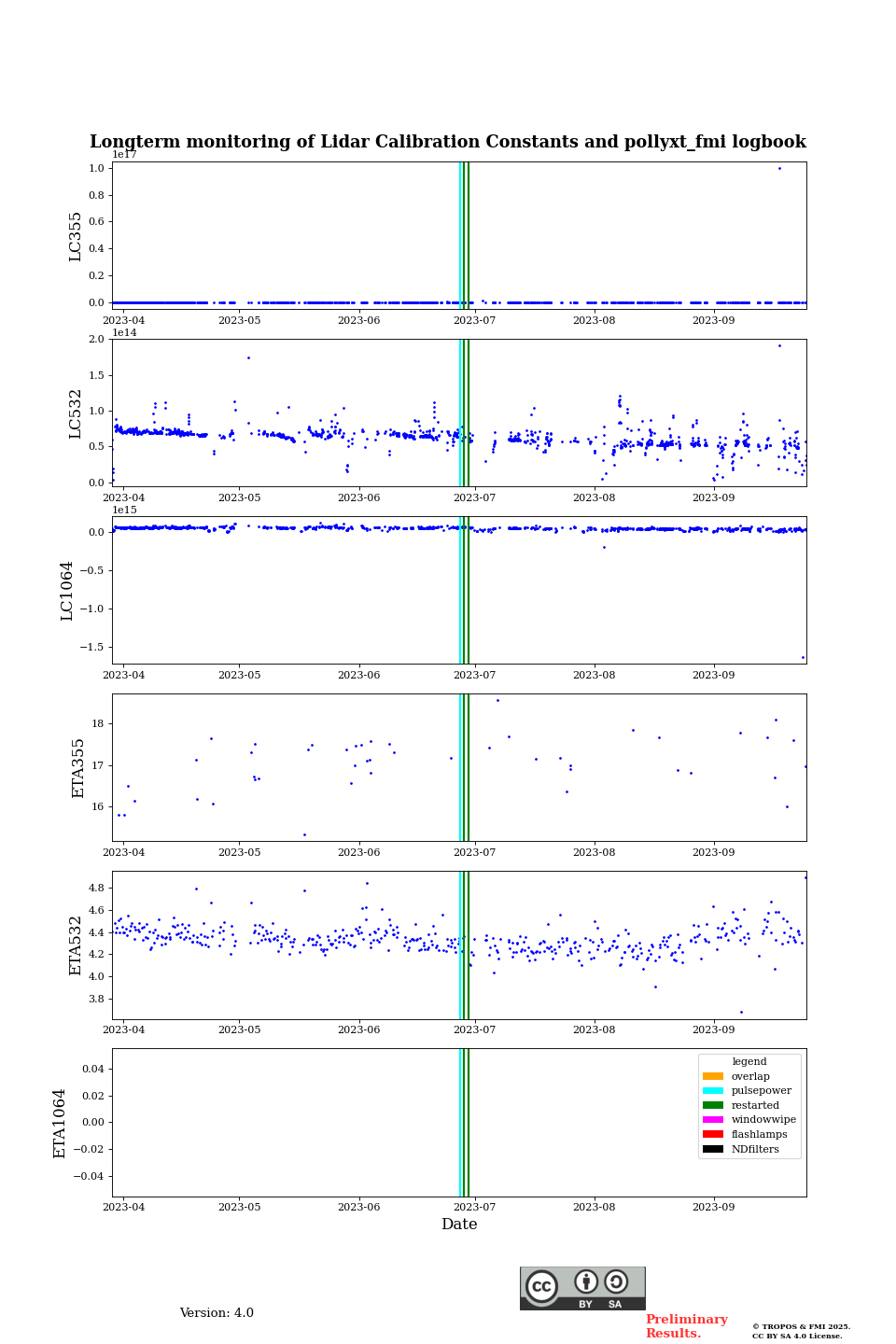896x1344 pixels.
Task: Click the chart title about Lidar Calibration Constants
Action: pyautogui.click(x=448, y=142)
